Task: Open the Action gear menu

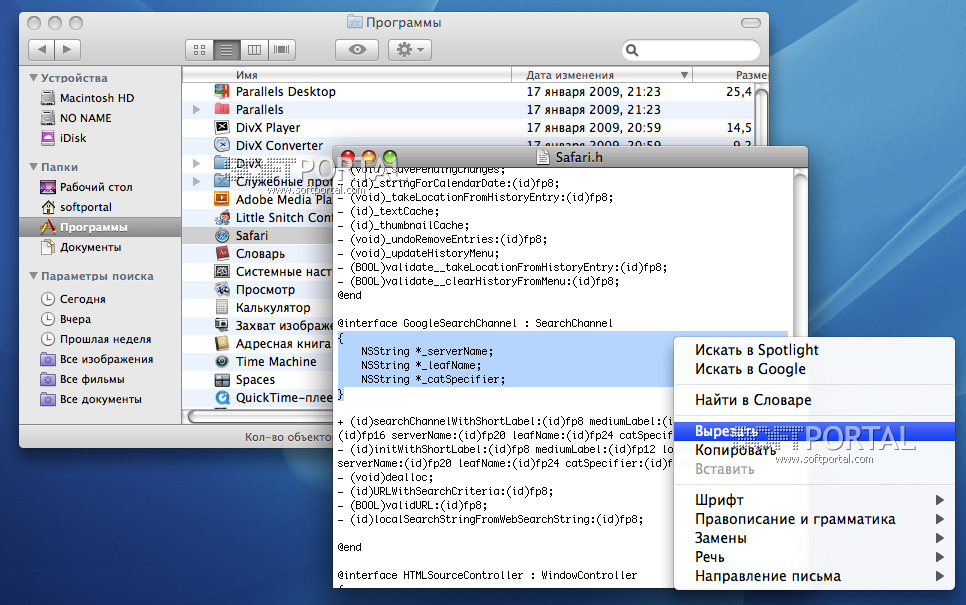Action: 410,50
